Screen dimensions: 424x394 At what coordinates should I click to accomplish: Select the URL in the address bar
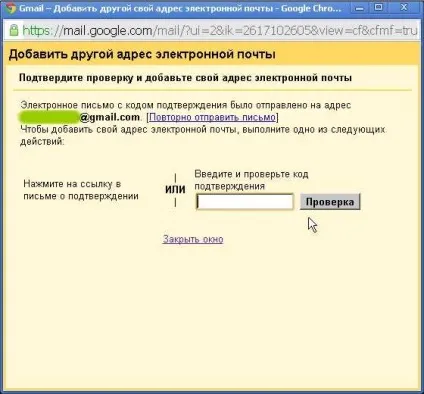tap(220, 31)
